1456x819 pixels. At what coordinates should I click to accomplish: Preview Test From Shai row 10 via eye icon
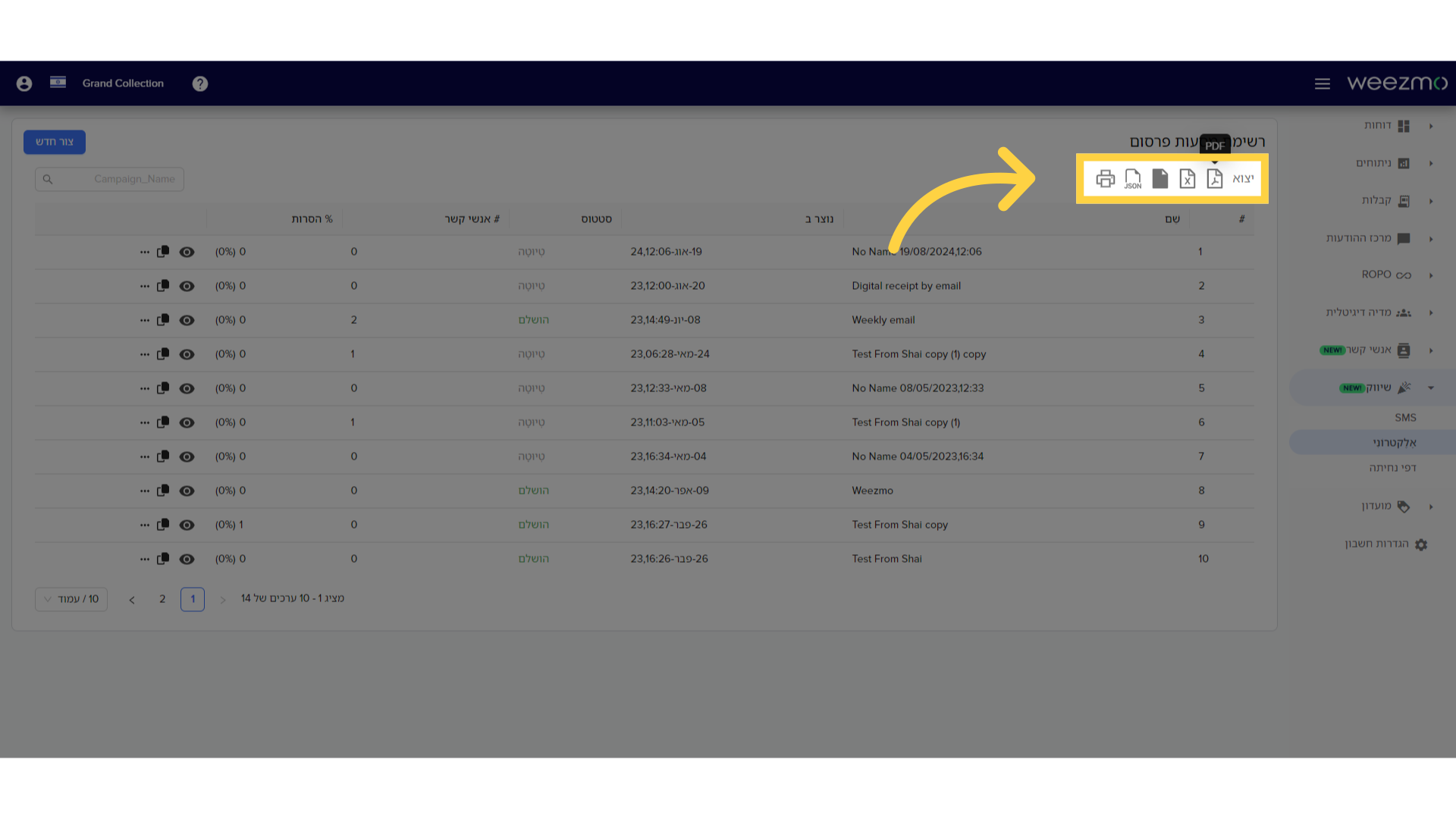pos(187,559)
